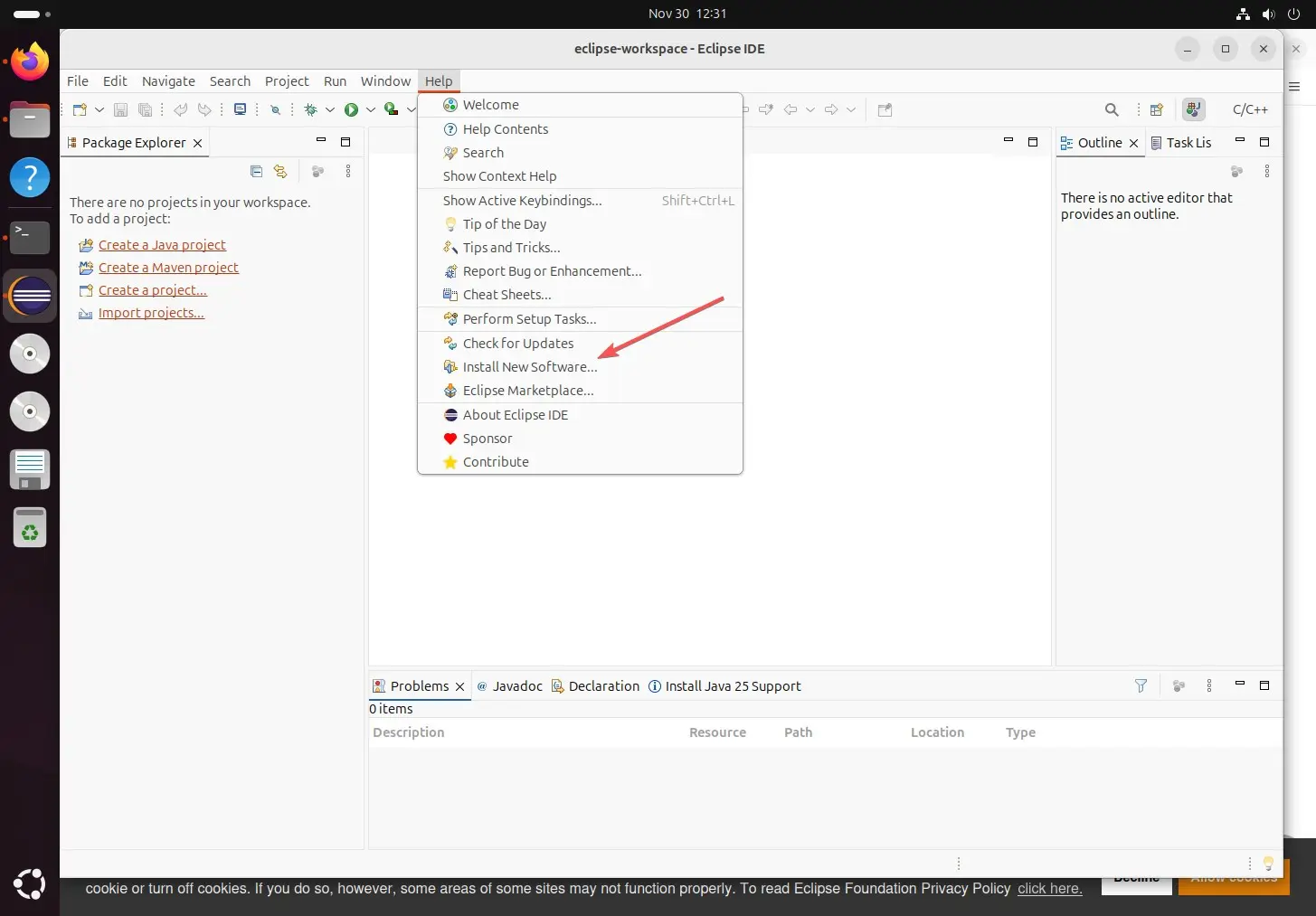Screen dimensions: 1316x916
Task: Select the Java perspective icon
Action: [x=1194, y=109]
